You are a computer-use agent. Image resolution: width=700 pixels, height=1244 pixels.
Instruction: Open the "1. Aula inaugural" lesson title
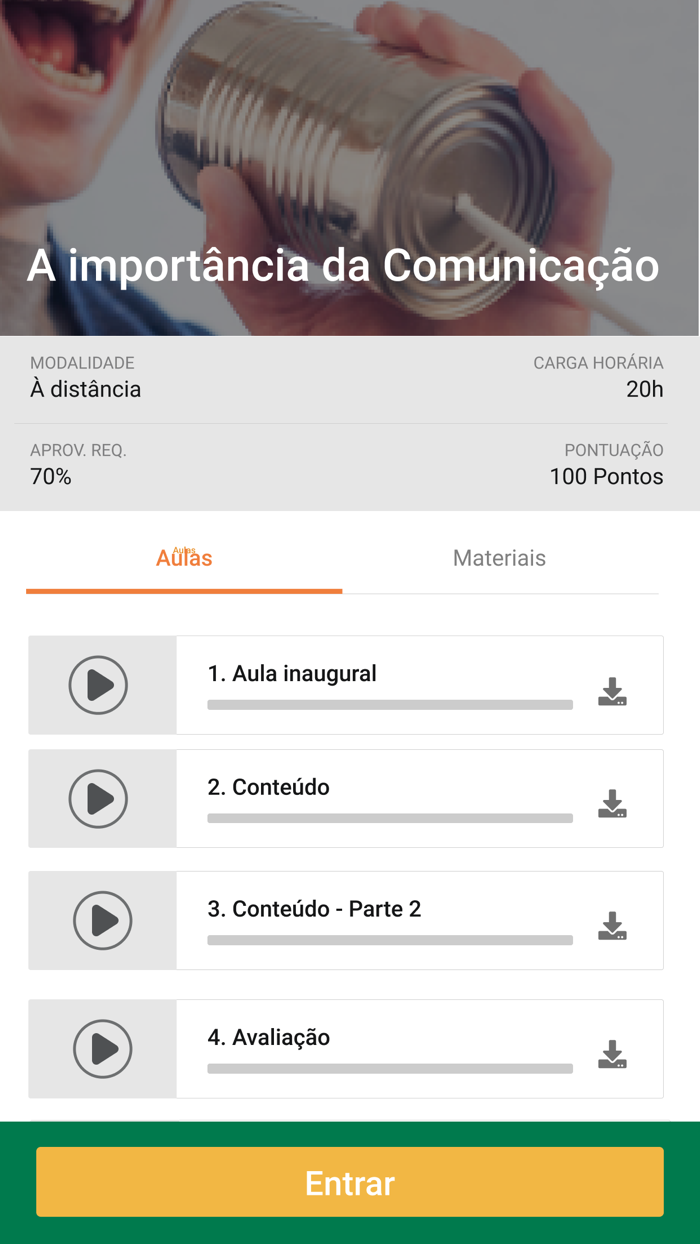pyautogui.click(x=292, y=673)
